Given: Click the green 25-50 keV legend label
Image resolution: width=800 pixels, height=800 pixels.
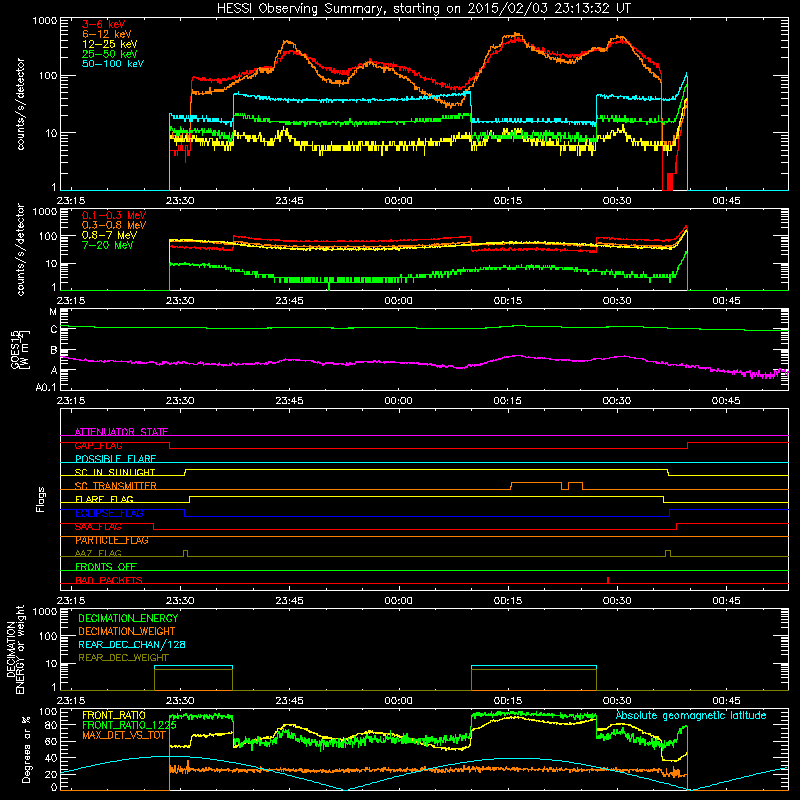Looking at the screenshot, I should (x=110, y=54).
